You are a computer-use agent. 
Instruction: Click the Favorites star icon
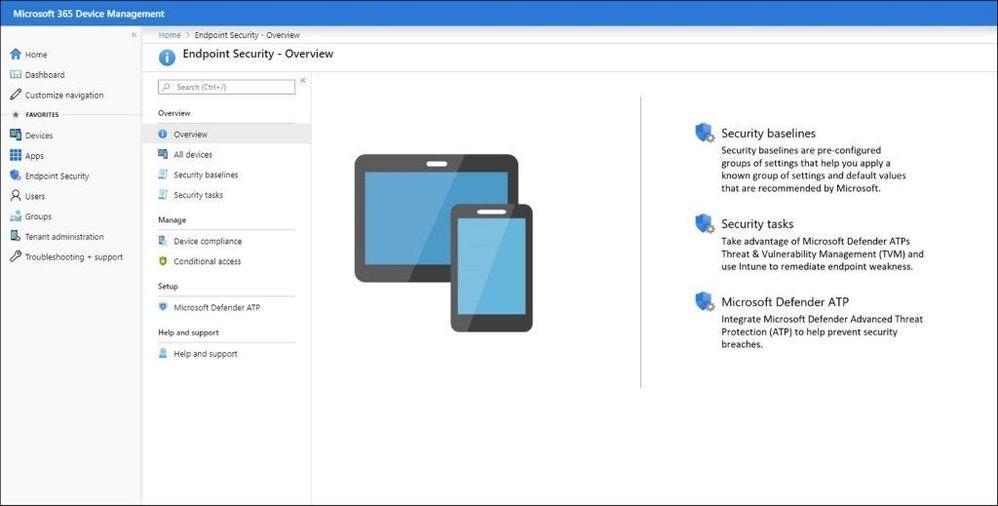coord(16,115)
